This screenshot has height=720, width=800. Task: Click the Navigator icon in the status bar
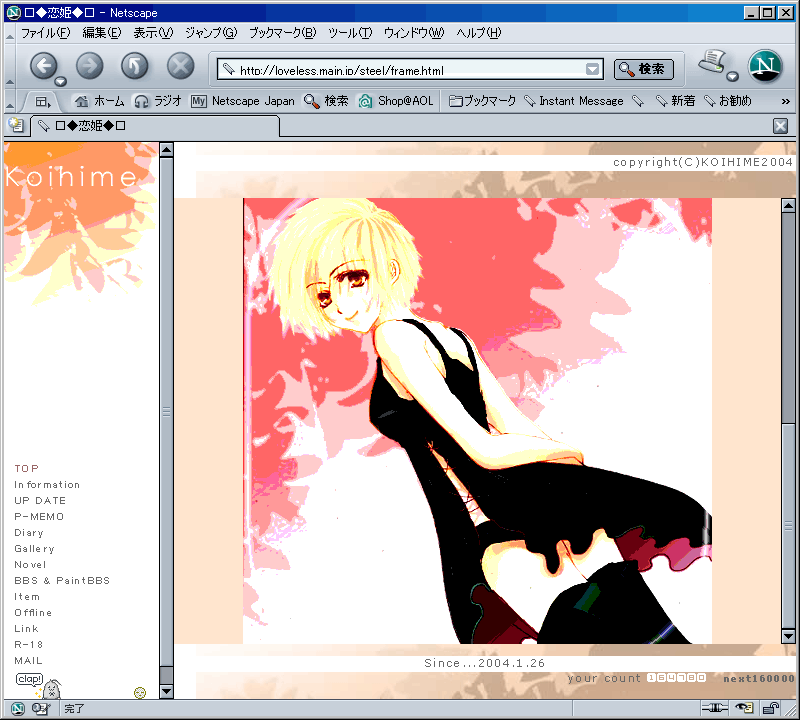coord(17,708)
